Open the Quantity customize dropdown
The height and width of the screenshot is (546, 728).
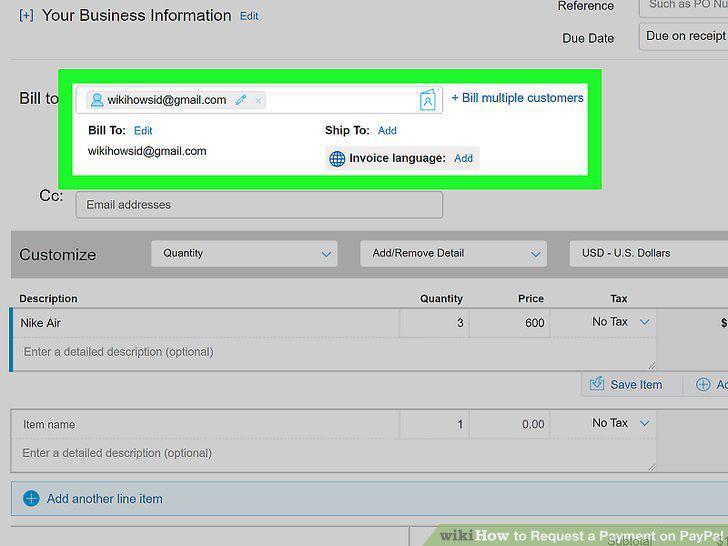tap(244, 254)
